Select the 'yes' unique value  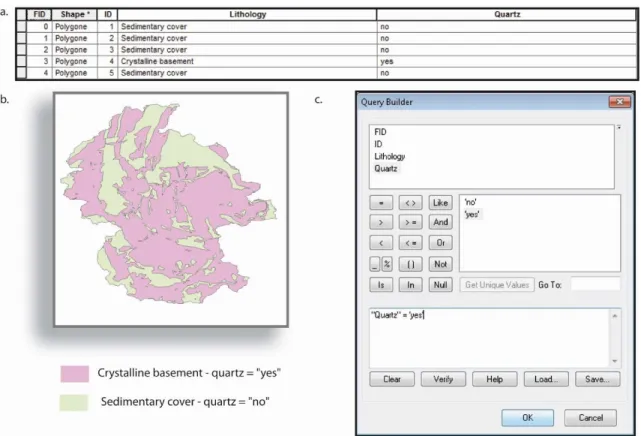(472, 214)
